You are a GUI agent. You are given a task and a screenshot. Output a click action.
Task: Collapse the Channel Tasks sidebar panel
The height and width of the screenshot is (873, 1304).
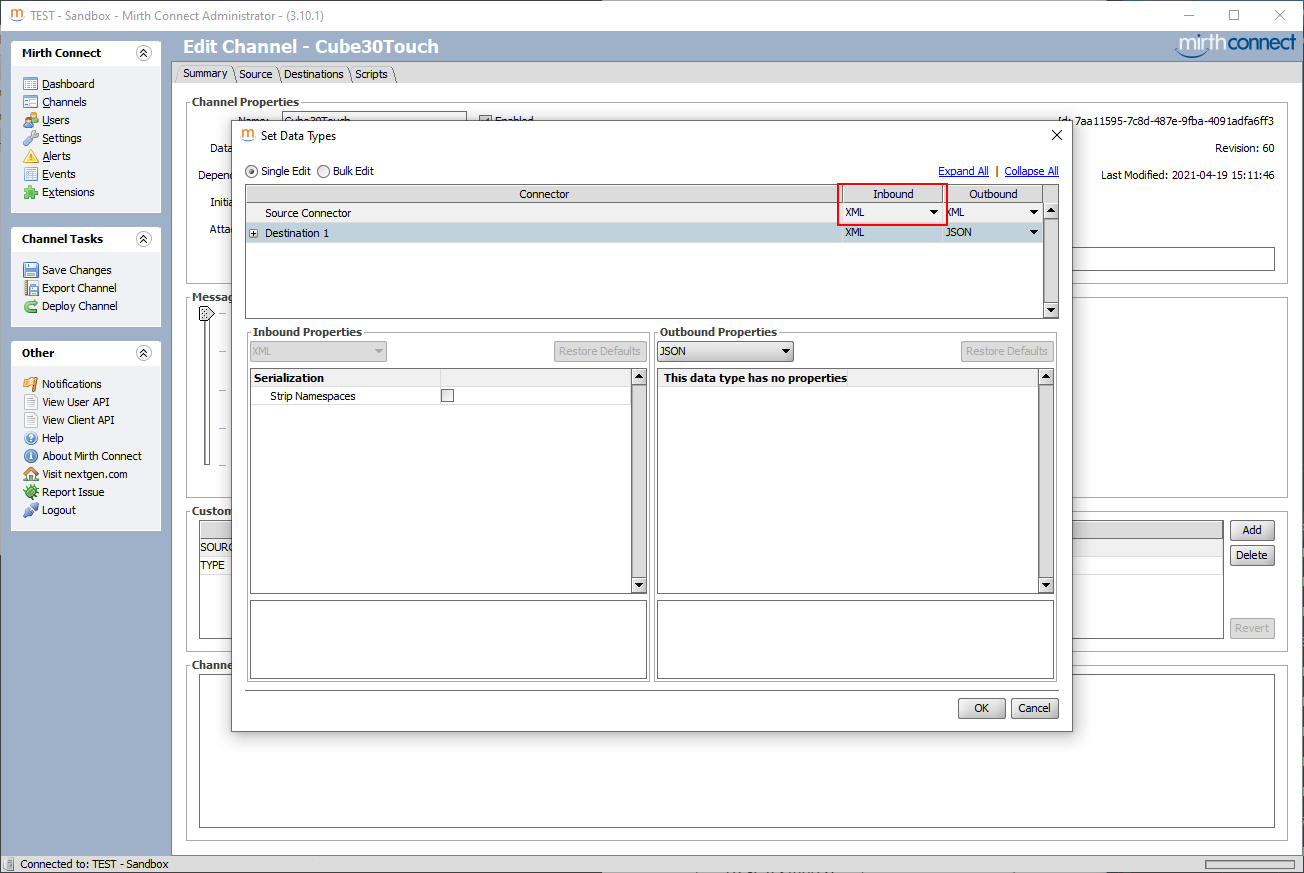144,239
